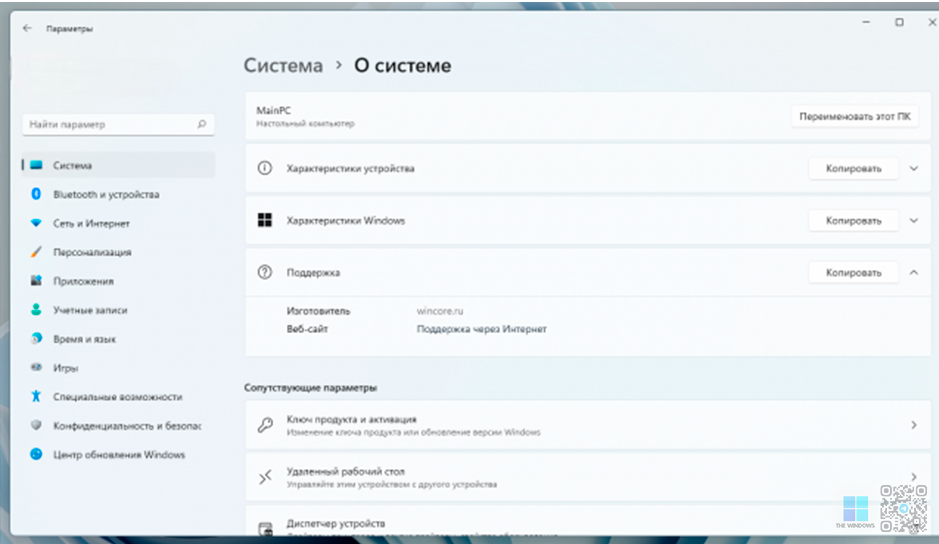Click the Изготовитель label
This screenshot has width=939, height=544.
click(x=318, y=311)
